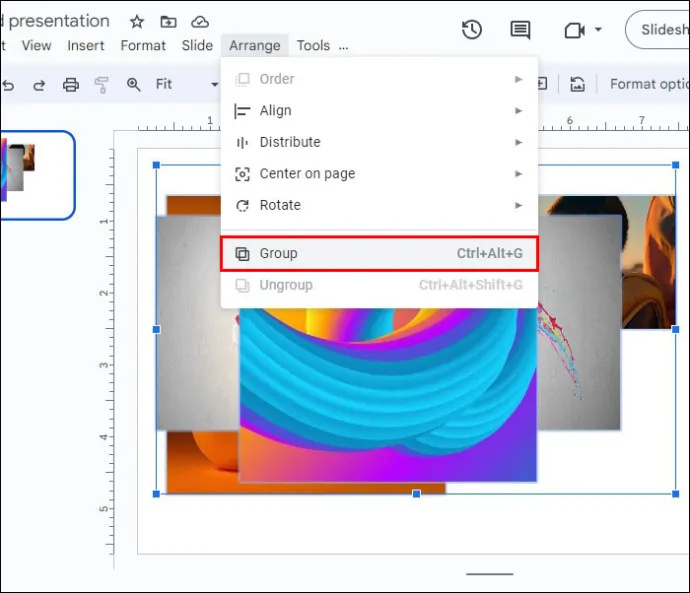
Task: Click the zoom magnifier icon
Action: (133, 84)
